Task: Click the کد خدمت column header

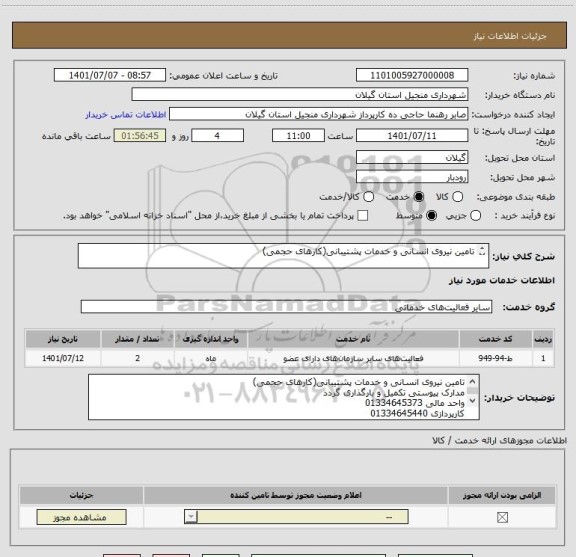Action: (x=495, y=339)
